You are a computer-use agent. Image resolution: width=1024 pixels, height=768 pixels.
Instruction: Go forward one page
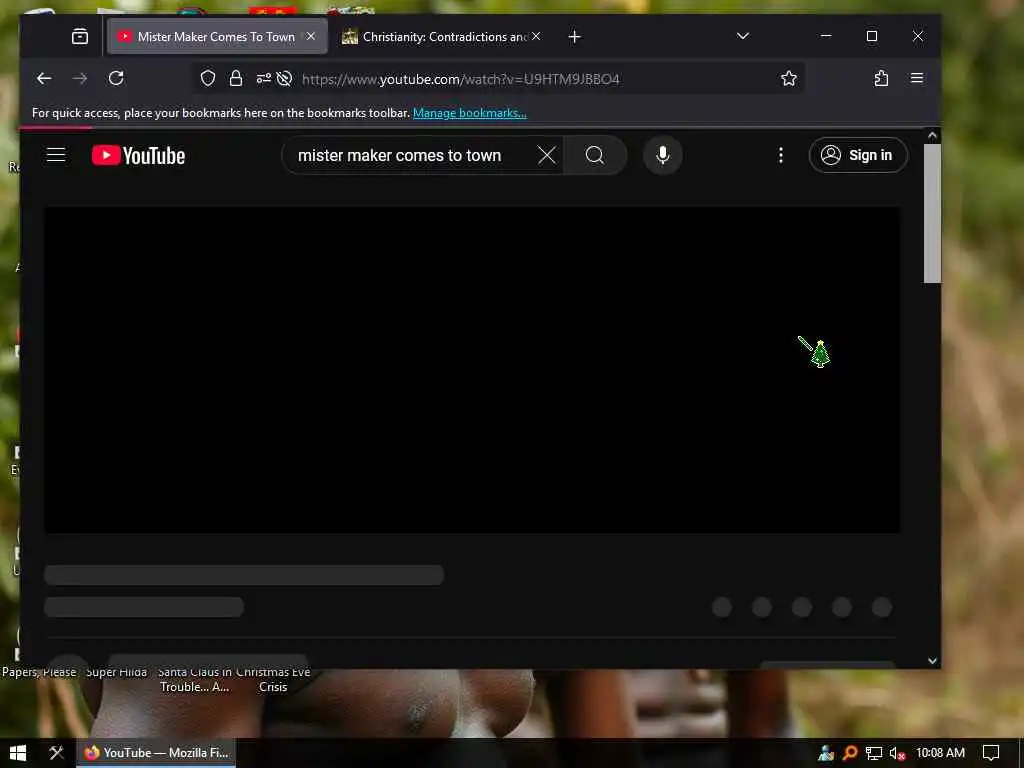(80, 78)
